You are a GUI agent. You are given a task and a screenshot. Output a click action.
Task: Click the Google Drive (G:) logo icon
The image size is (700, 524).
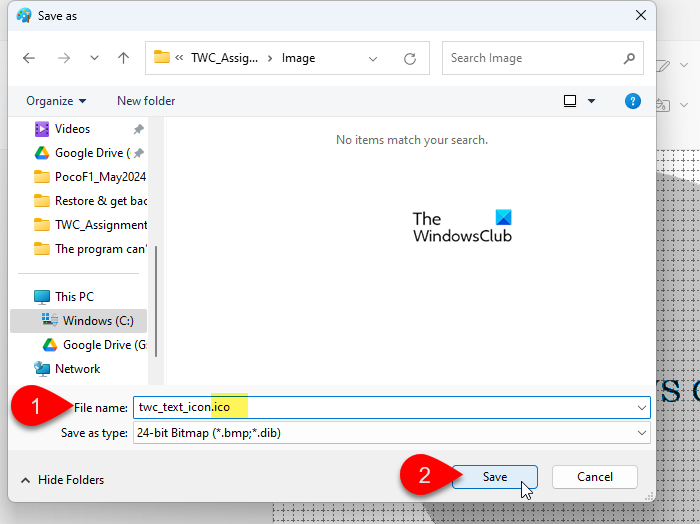(x=50, y=345)
